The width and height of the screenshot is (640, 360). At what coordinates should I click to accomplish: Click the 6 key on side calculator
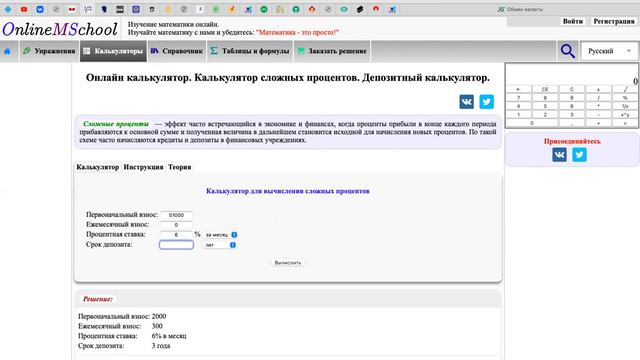coord(572,106)
